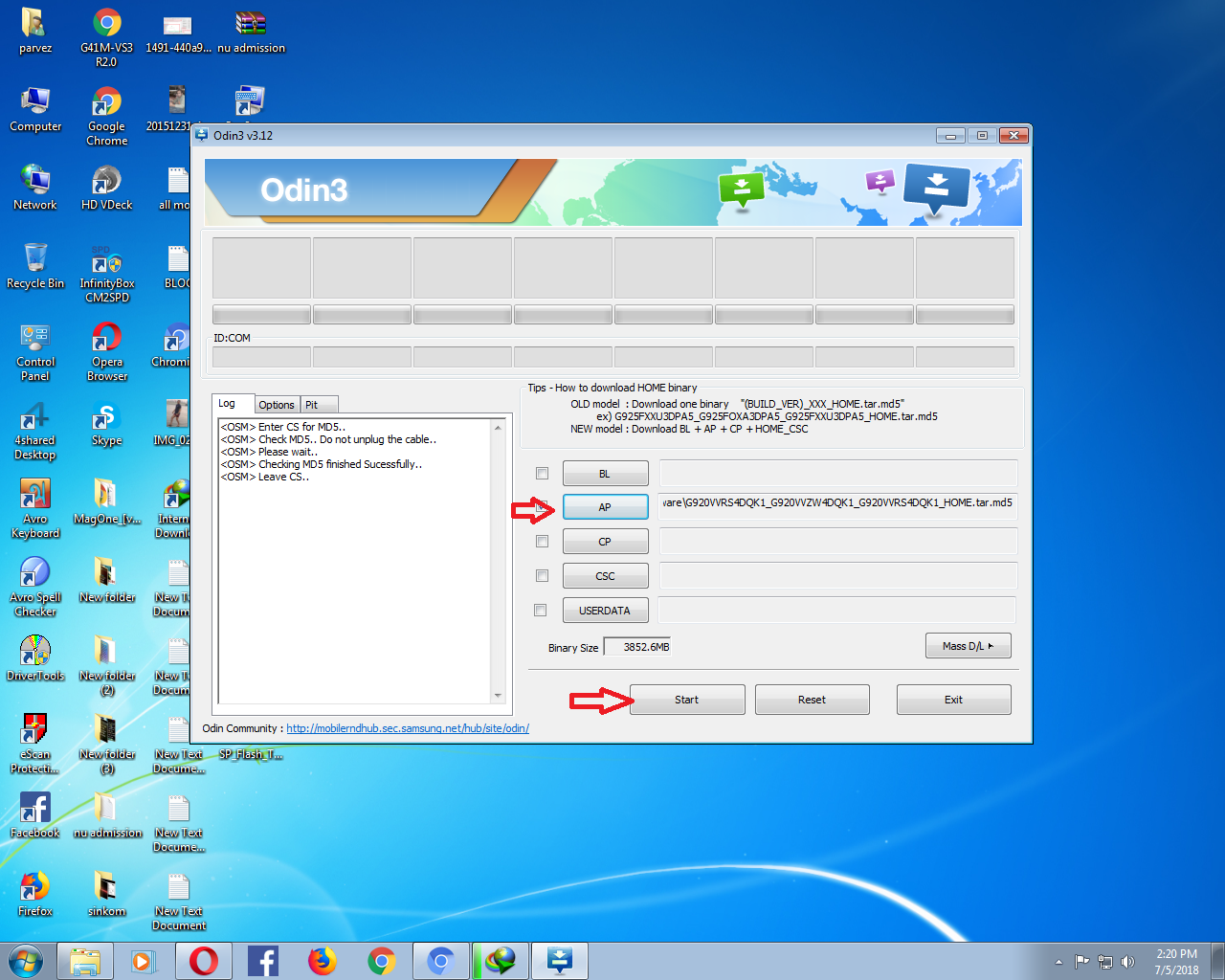Click the volume icon in system tray
The image size is (1225, 980).
point(1127,962)
